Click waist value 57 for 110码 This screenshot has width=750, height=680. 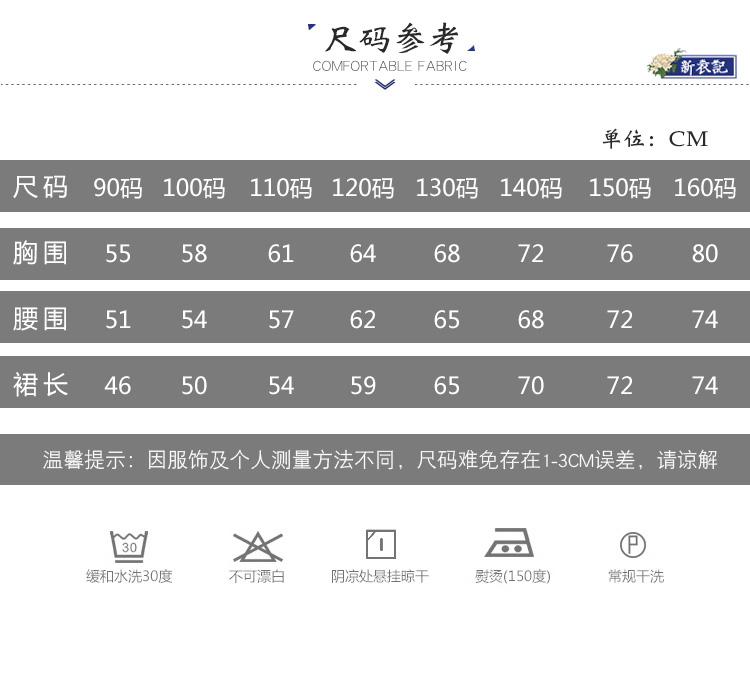(x=281, y=319)
